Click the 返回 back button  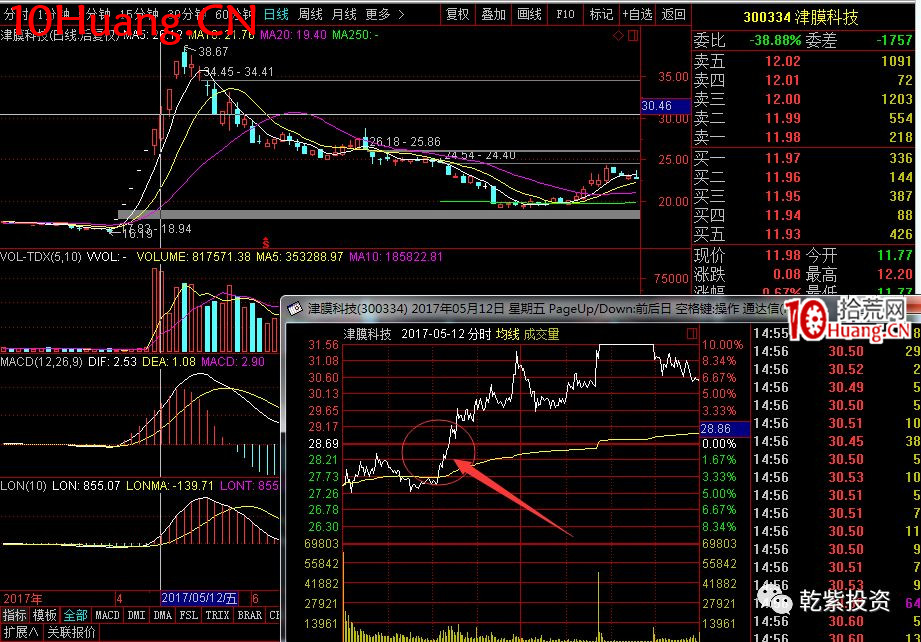[x=673, y=14]
